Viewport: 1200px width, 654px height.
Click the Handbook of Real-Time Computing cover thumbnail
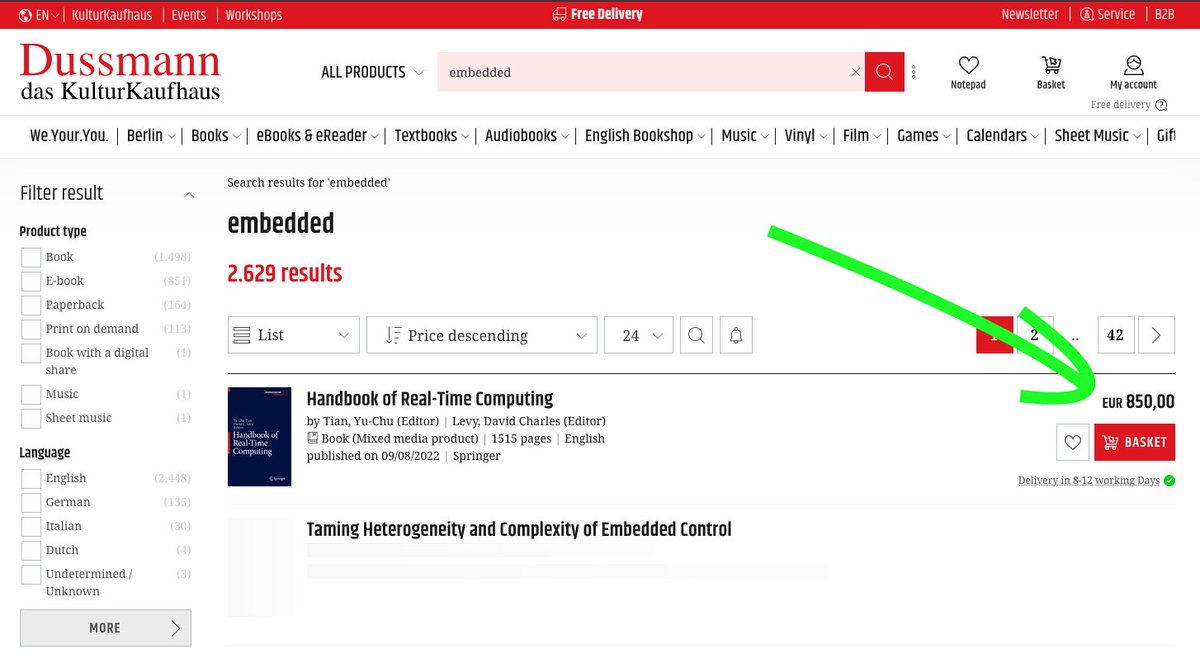259,437
